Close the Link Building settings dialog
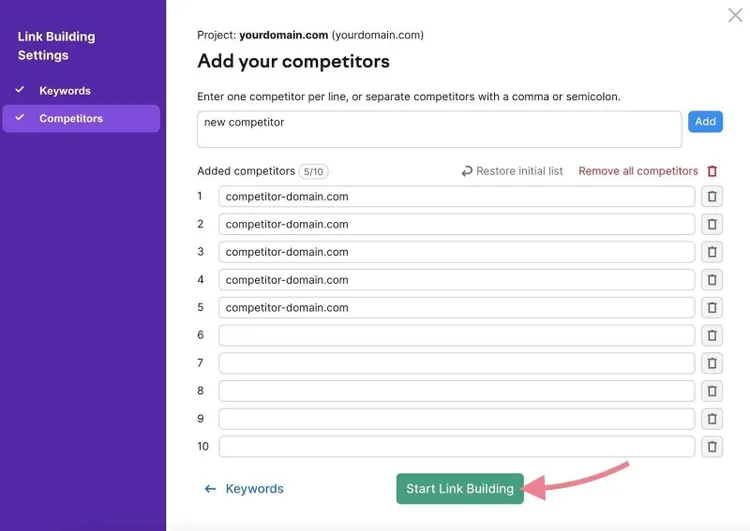Viewport: 750px width, 531px height. [735, 15]
